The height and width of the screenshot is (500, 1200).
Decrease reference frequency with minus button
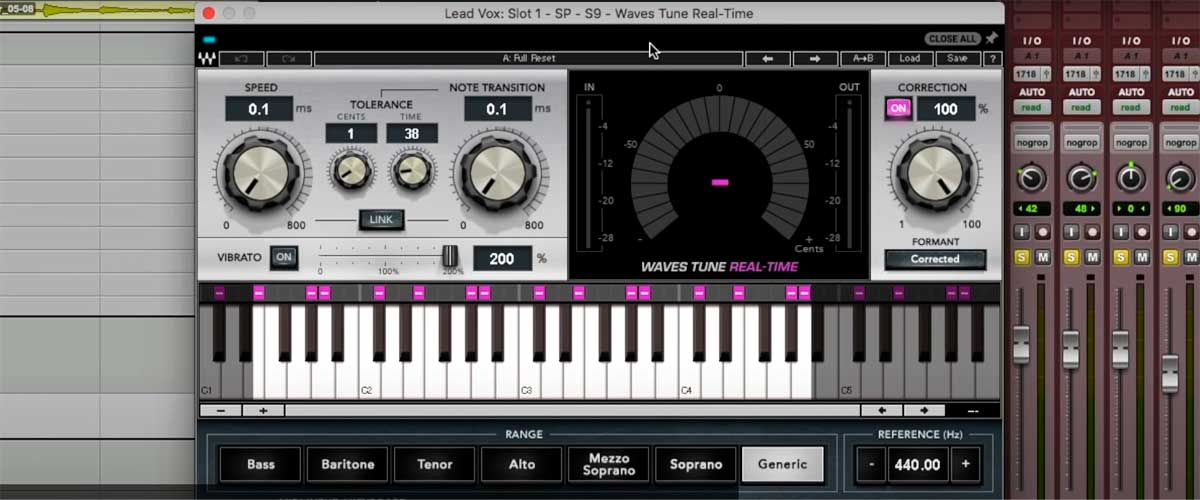[x=870, y=464]
